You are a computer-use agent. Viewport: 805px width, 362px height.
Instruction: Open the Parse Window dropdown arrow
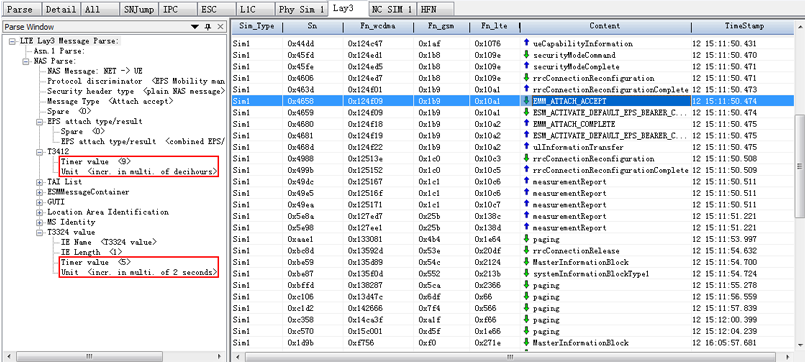195,27
